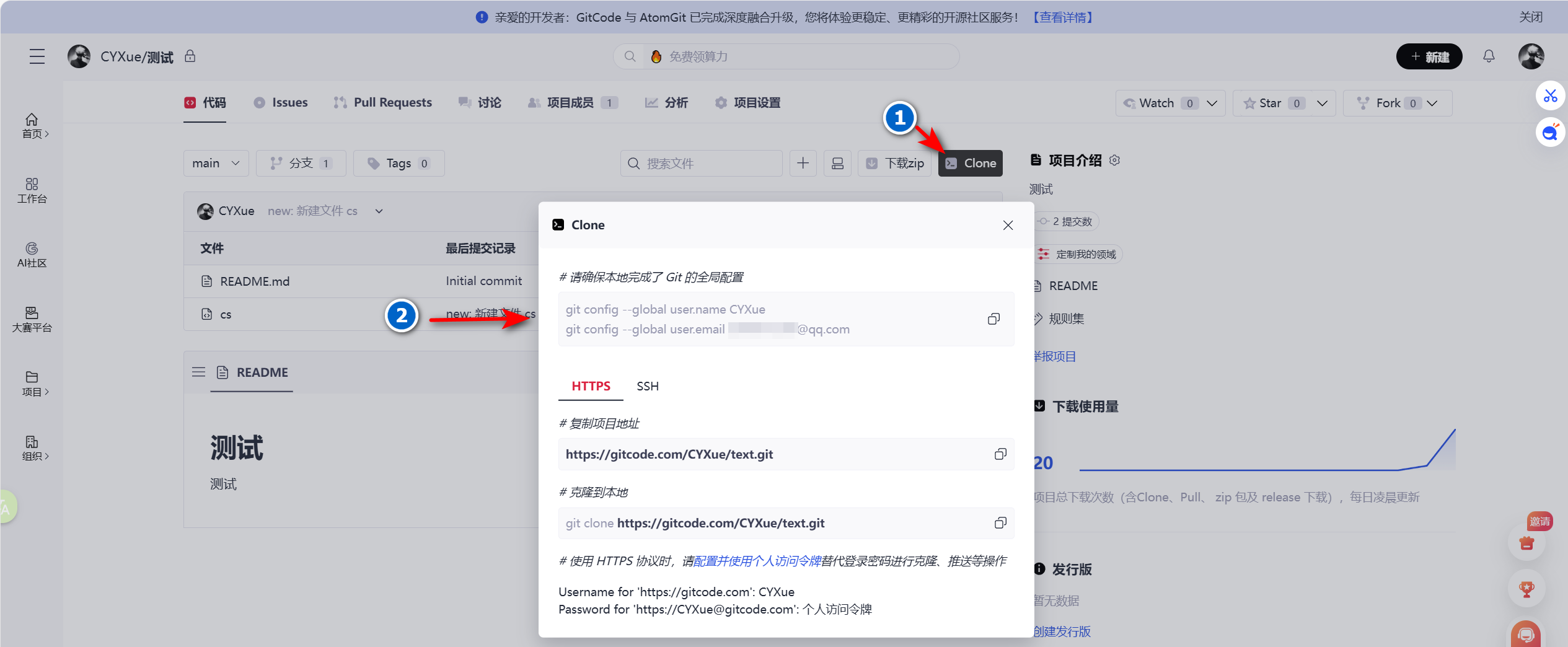Screen dimensions: 1568x647
Task: Click the 新建 button
Action: point(1429,56)
